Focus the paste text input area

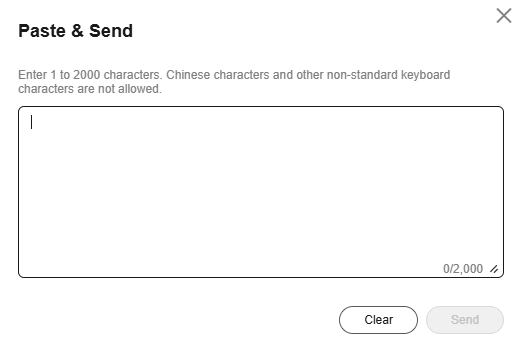coord(261,192)
